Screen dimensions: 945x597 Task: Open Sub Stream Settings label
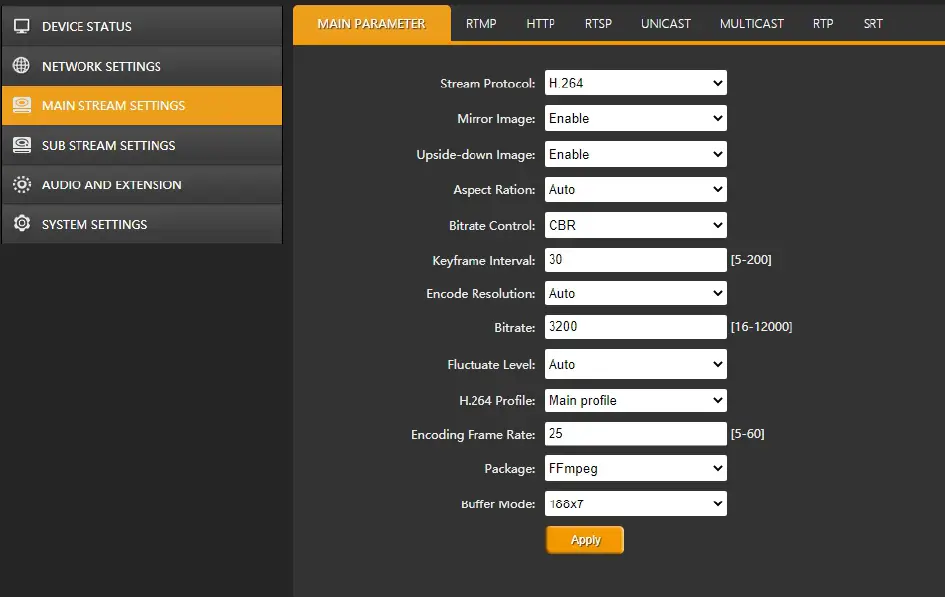pyautogui.click(x=108, y=145)
